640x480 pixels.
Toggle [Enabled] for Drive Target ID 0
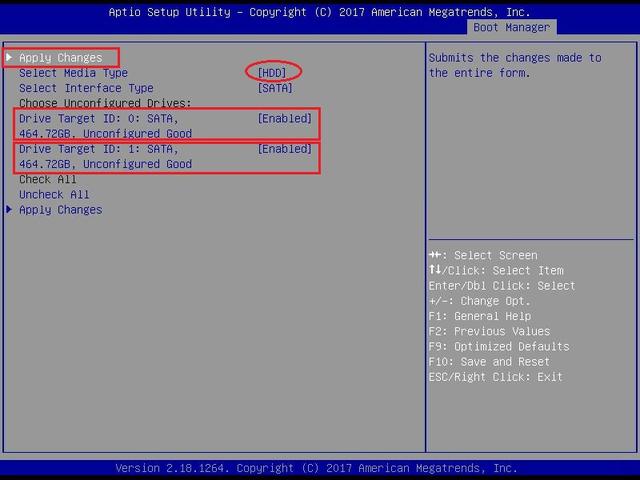click(x=285, y=119)
